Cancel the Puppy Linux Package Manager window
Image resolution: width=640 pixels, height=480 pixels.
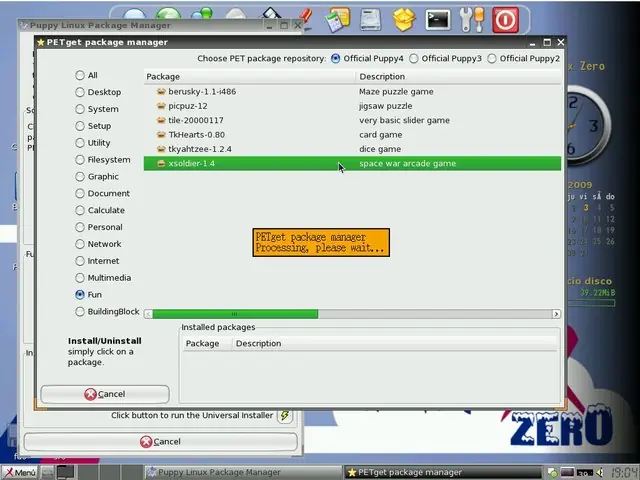click(160, 442)
